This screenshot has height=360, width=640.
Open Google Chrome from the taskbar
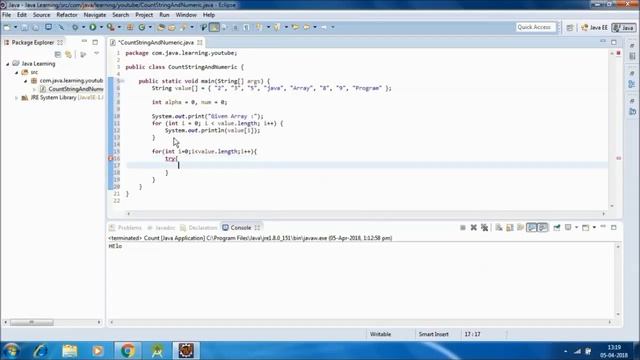(x=128, y=351)
